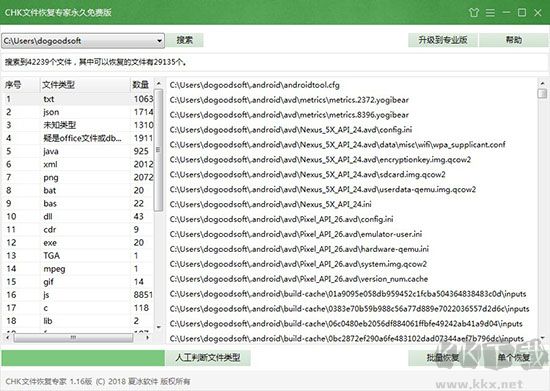550x391 pixels.
Task: Select the 未知类型 row
Action: (78, 125)
